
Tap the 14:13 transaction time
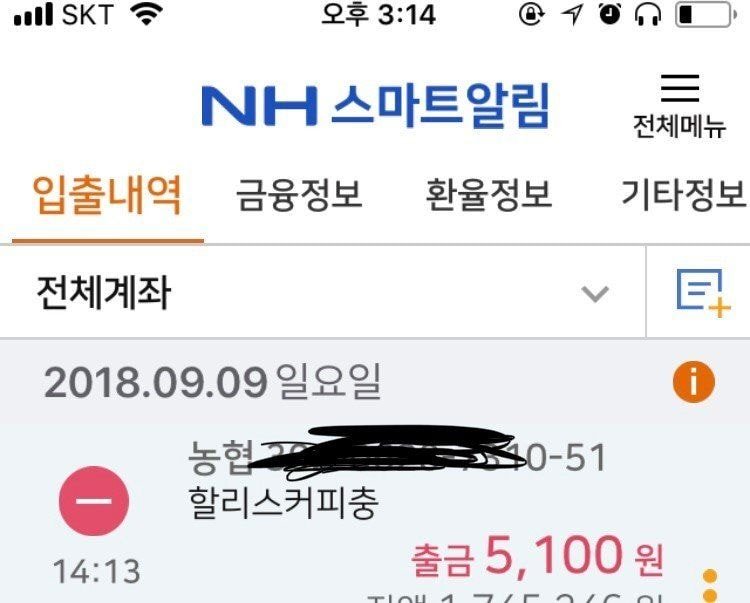coord(97,571)
